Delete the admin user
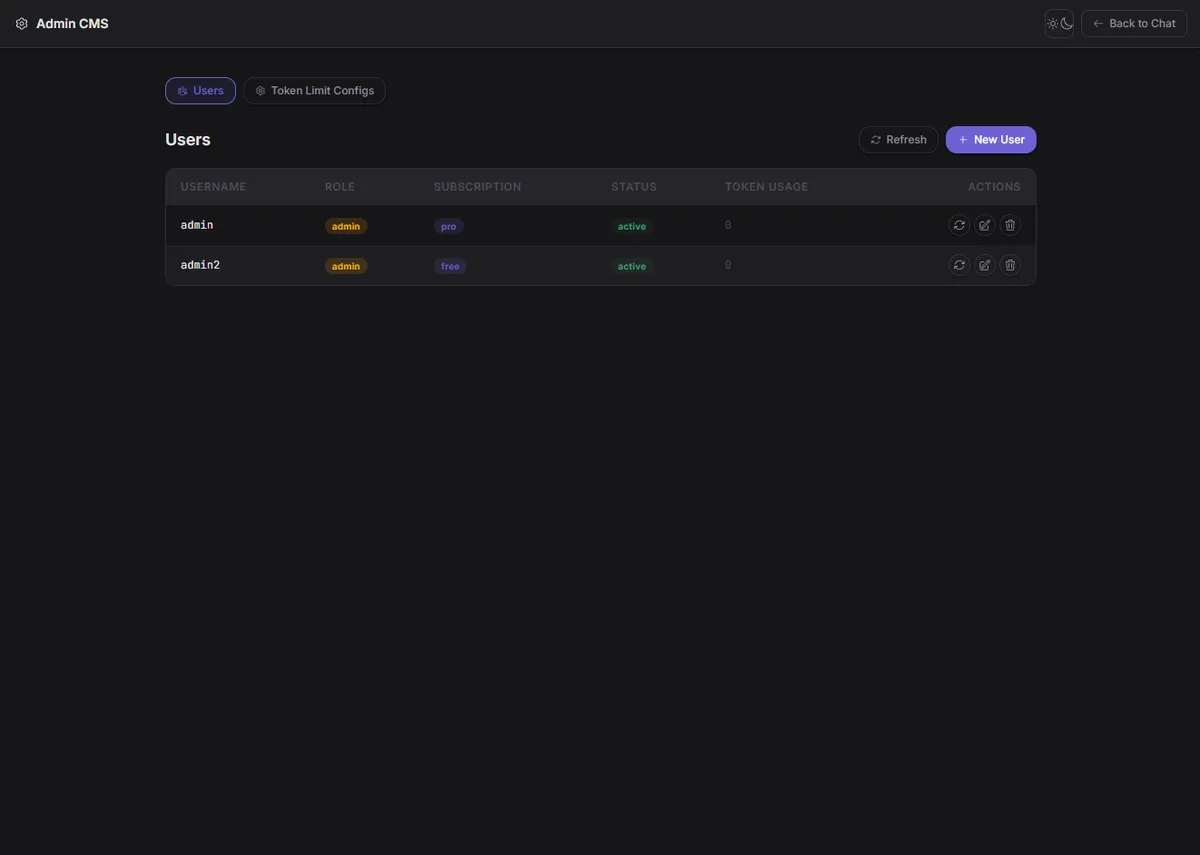1200x855 pixels. [x=1010, y=225]
